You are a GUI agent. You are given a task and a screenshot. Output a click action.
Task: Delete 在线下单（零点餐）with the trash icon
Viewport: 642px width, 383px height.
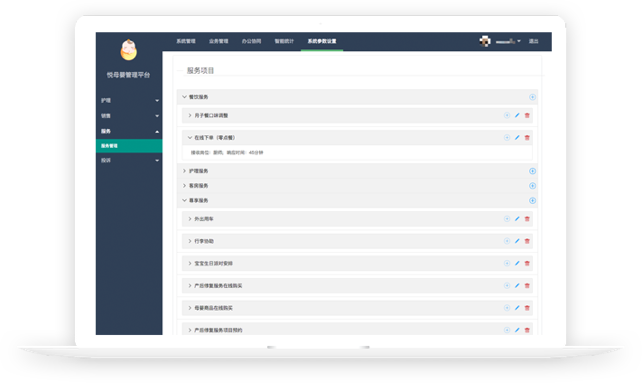pyautogui.click(x=527, y=138)
